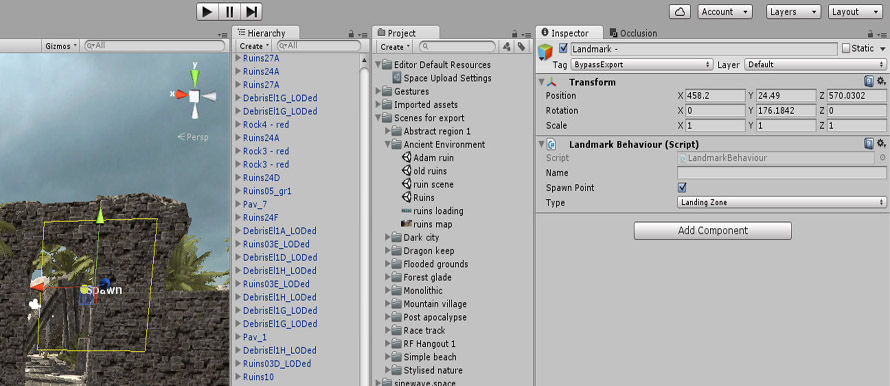Click the Step frame button
The height and width of the screenshot is (386, 890).
coord(251,11)
